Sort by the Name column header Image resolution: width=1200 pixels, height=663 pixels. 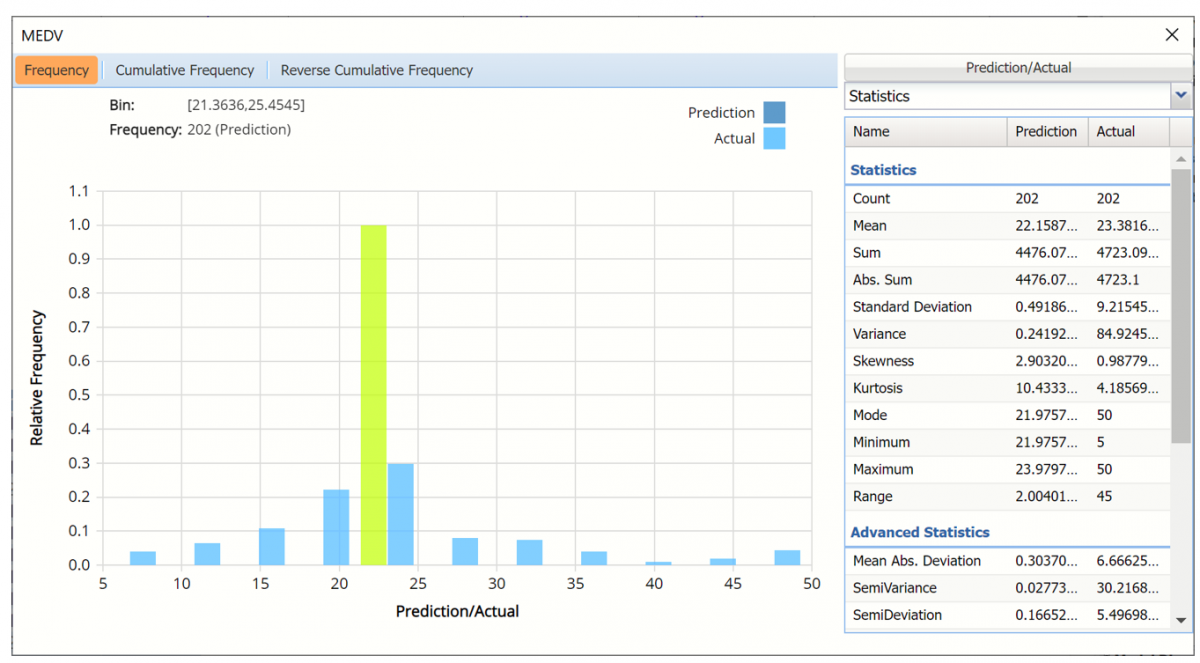coord(926,132)
